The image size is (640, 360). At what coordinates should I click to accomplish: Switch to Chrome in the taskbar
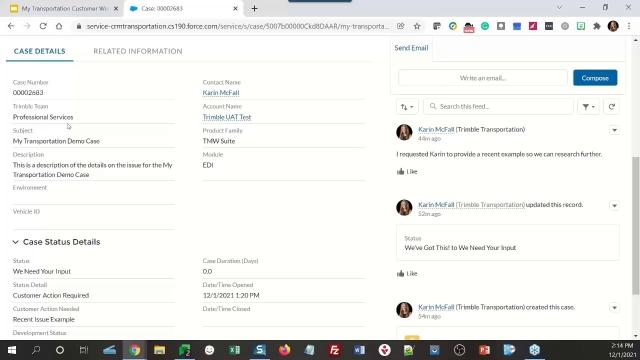pos(134,350)
